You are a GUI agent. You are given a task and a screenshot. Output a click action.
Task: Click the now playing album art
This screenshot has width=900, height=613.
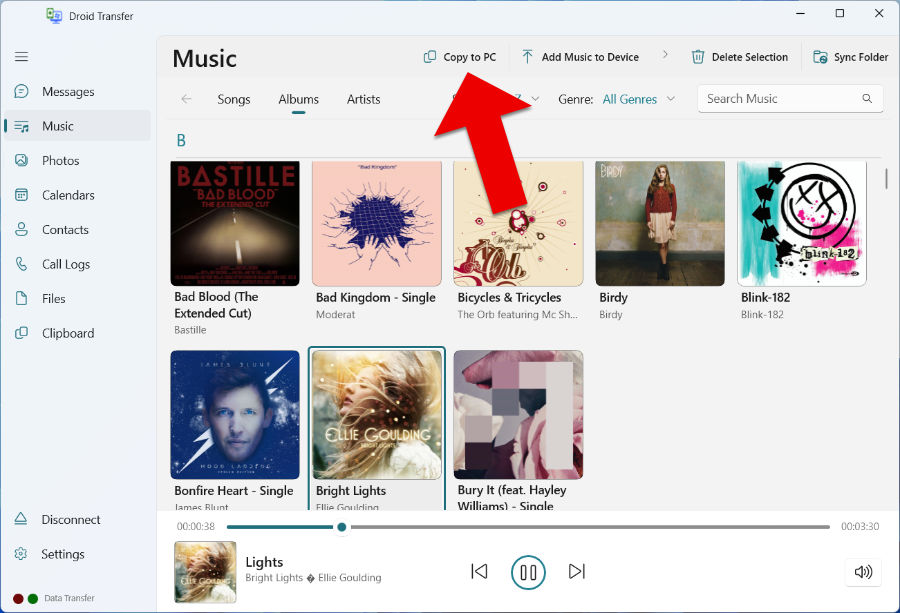(205, 572)
